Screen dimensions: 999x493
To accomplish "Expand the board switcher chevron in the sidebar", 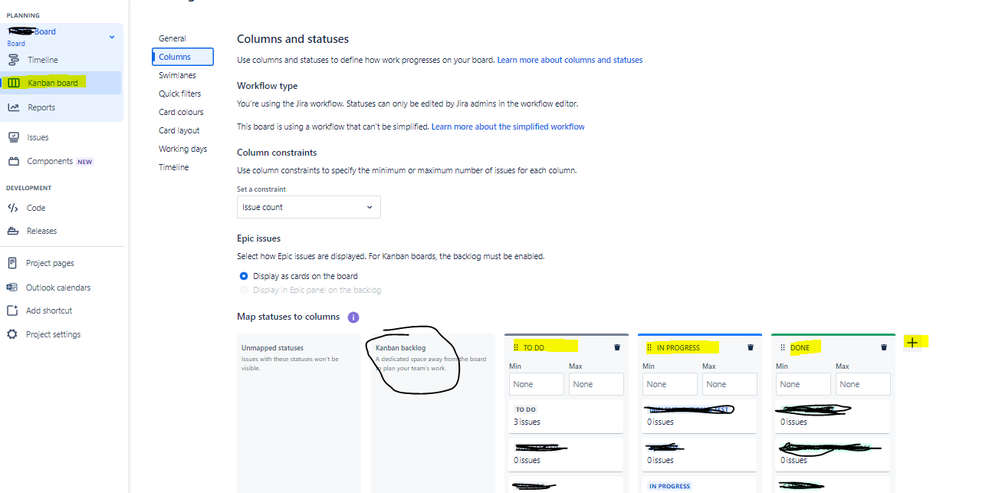I will 112,37.
